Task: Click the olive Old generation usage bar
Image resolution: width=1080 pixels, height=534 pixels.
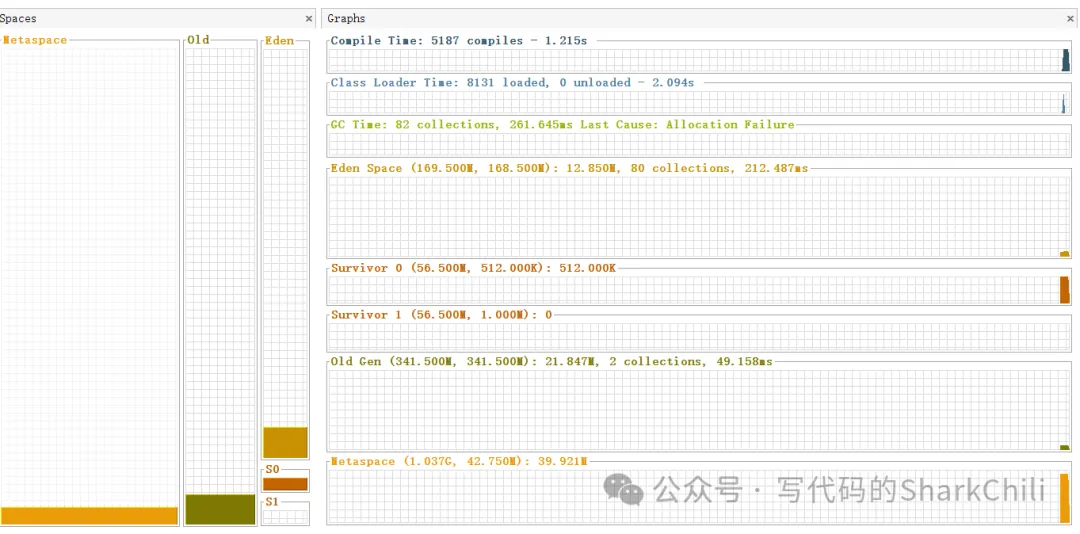Action: click(220, 509)
